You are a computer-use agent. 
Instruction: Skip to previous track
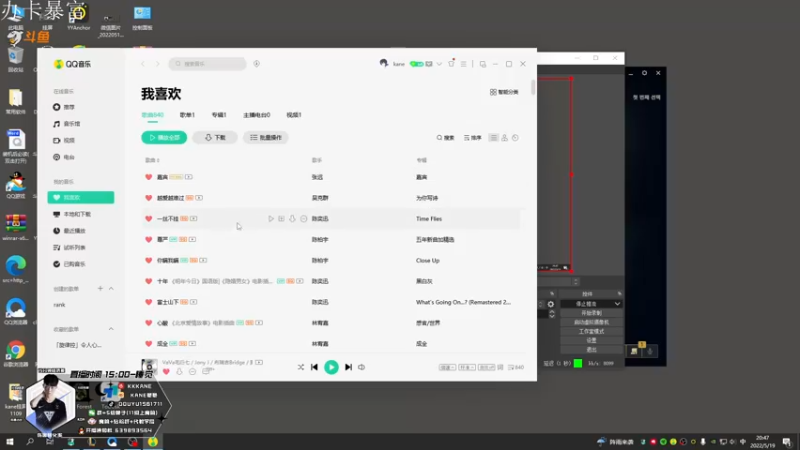coord(314,367)
